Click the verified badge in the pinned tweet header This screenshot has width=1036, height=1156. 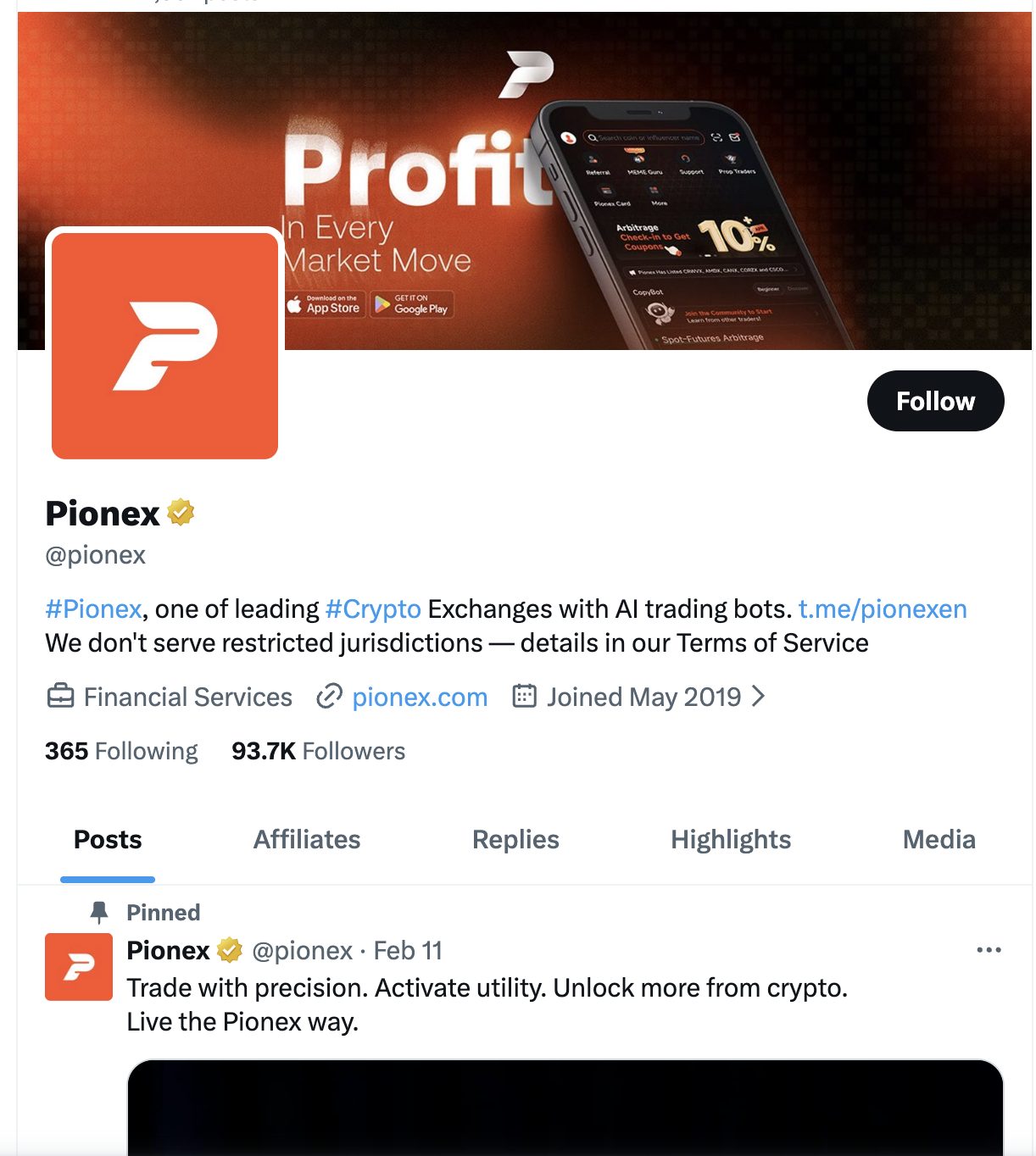click(228, 950)
